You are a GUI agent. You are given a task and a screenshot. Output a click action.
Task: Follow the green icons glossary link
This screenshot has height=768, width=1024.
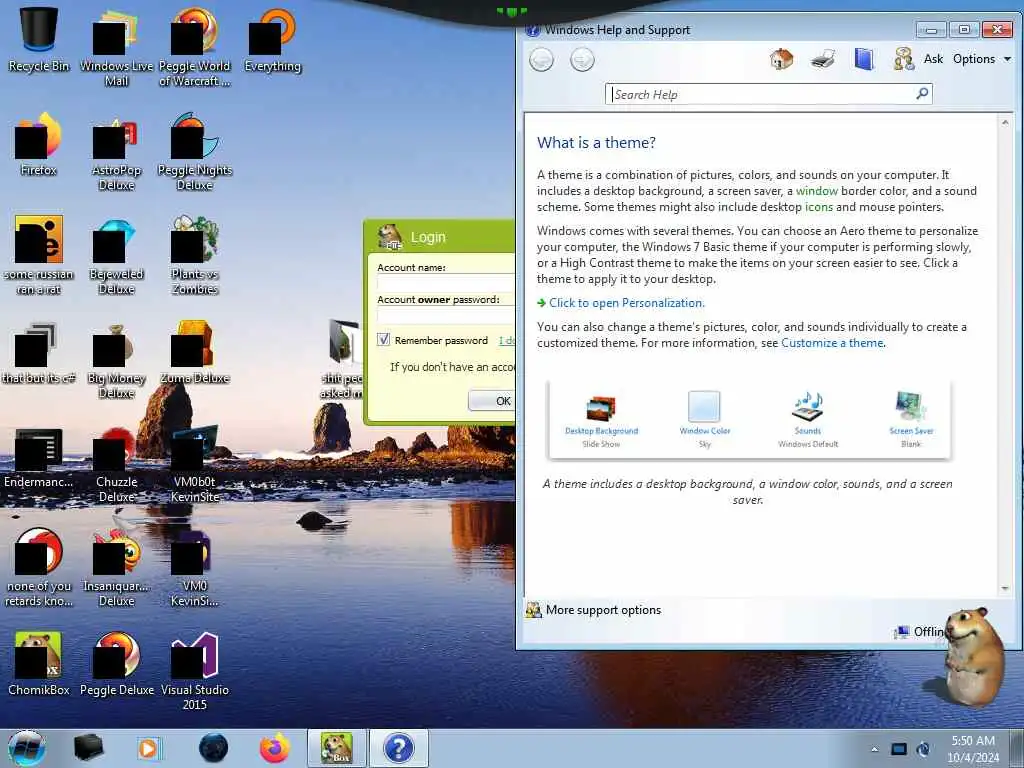[x=818, y=207]
